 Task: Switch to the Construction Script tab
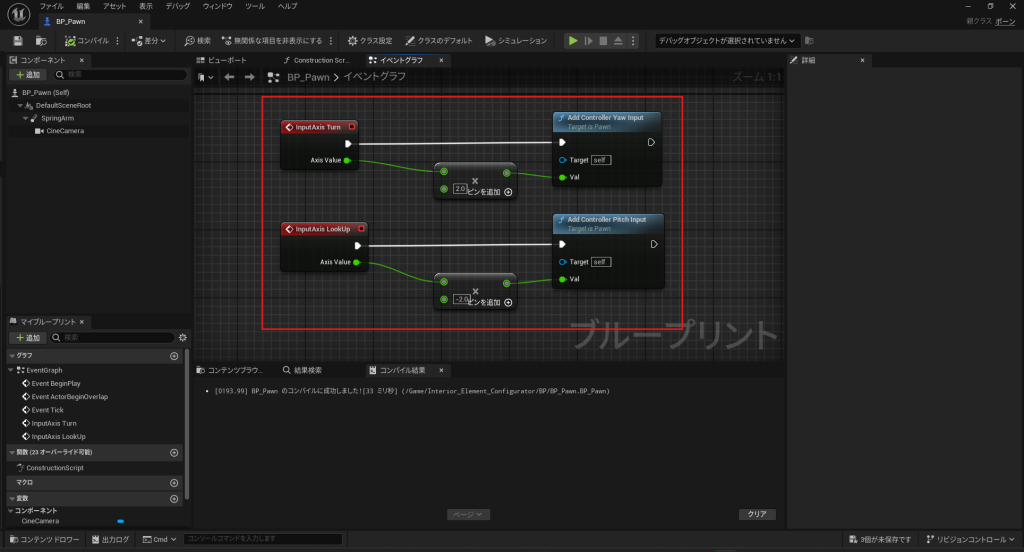[316, 60]
